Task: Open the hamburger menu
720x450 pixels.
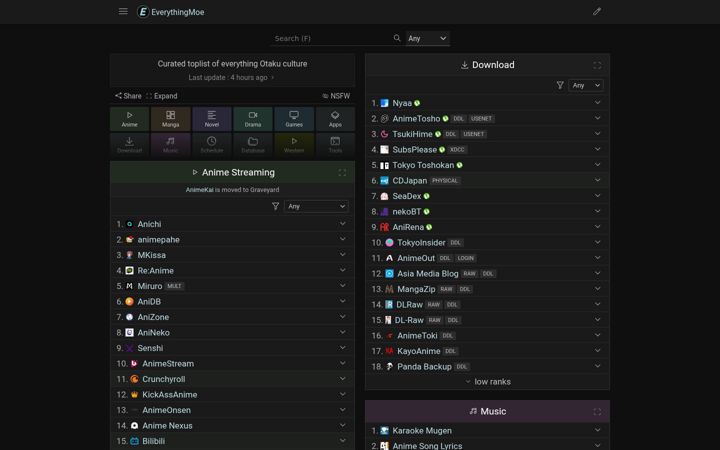Action: (x=123, y=11)
